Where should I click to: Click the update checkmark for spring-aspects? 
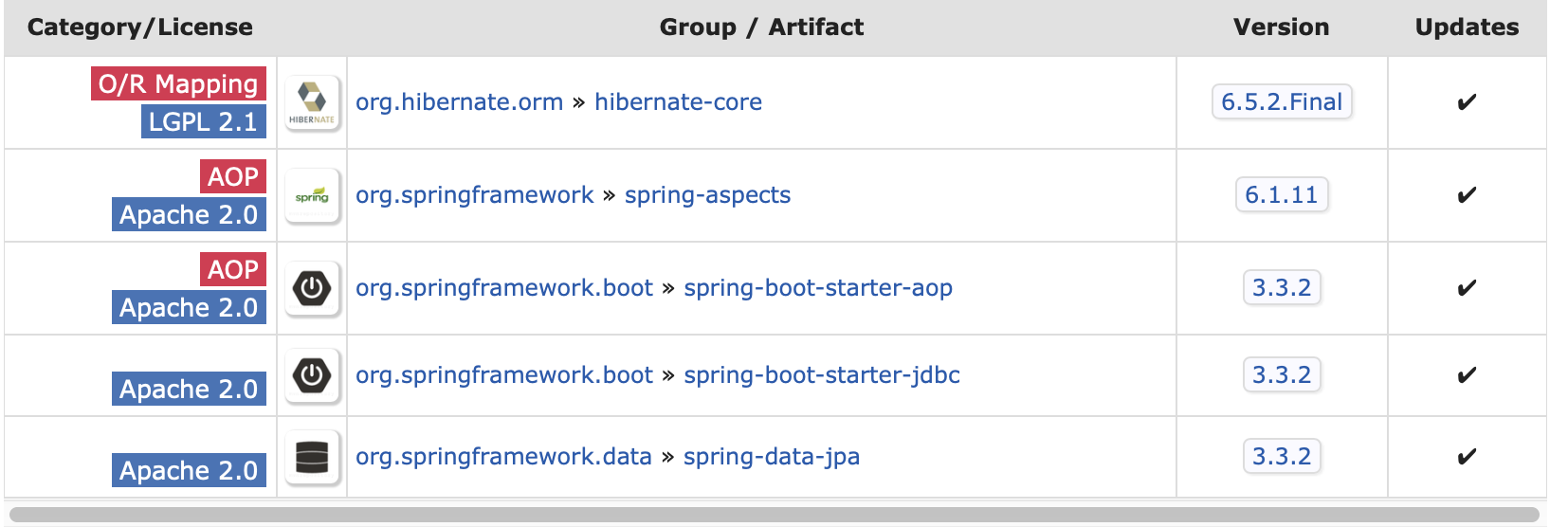pos(1467,195)
